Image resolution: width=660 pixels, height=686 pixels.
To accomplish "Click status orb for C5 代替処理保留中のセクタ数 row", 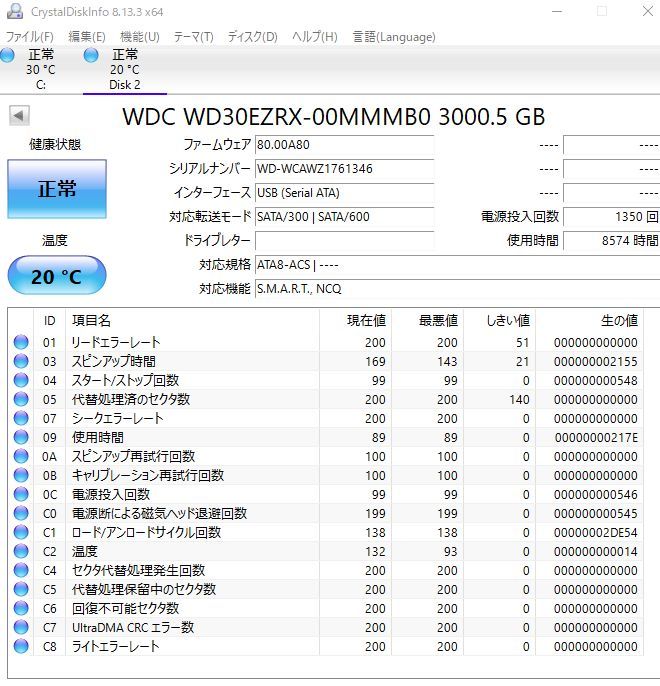I will click(21, 589).
